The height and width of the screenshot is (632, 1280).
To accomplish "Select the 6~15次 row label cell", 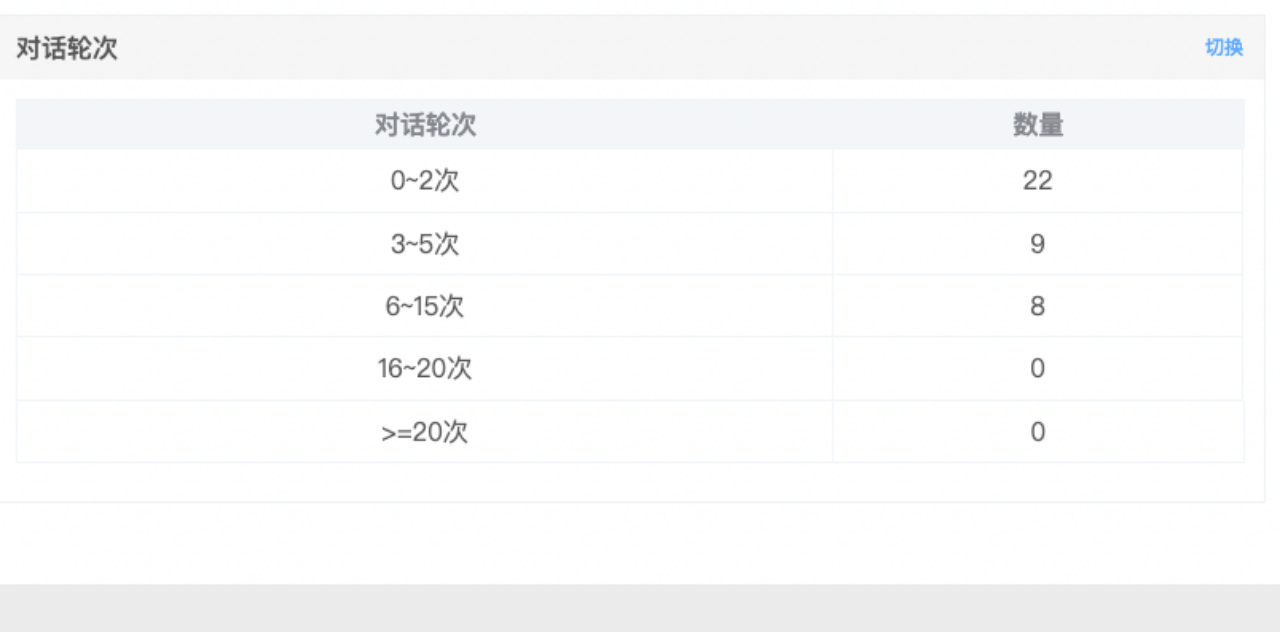I will point(425,306).
